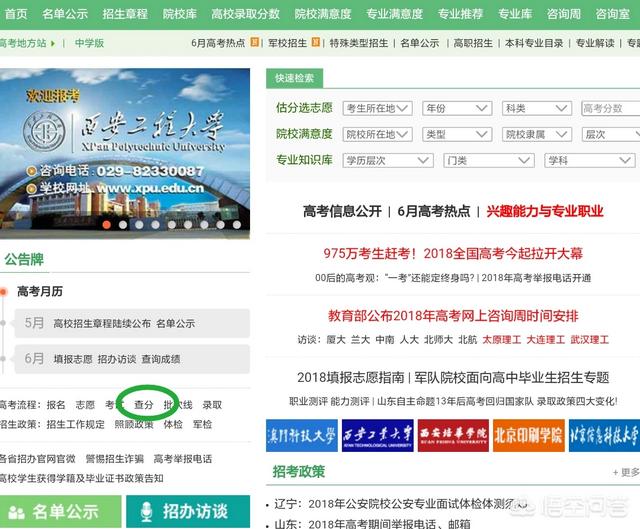Viewport: 640px width, 529px height.
Task: Expand the 年份 dropdown
Action: 457,108
